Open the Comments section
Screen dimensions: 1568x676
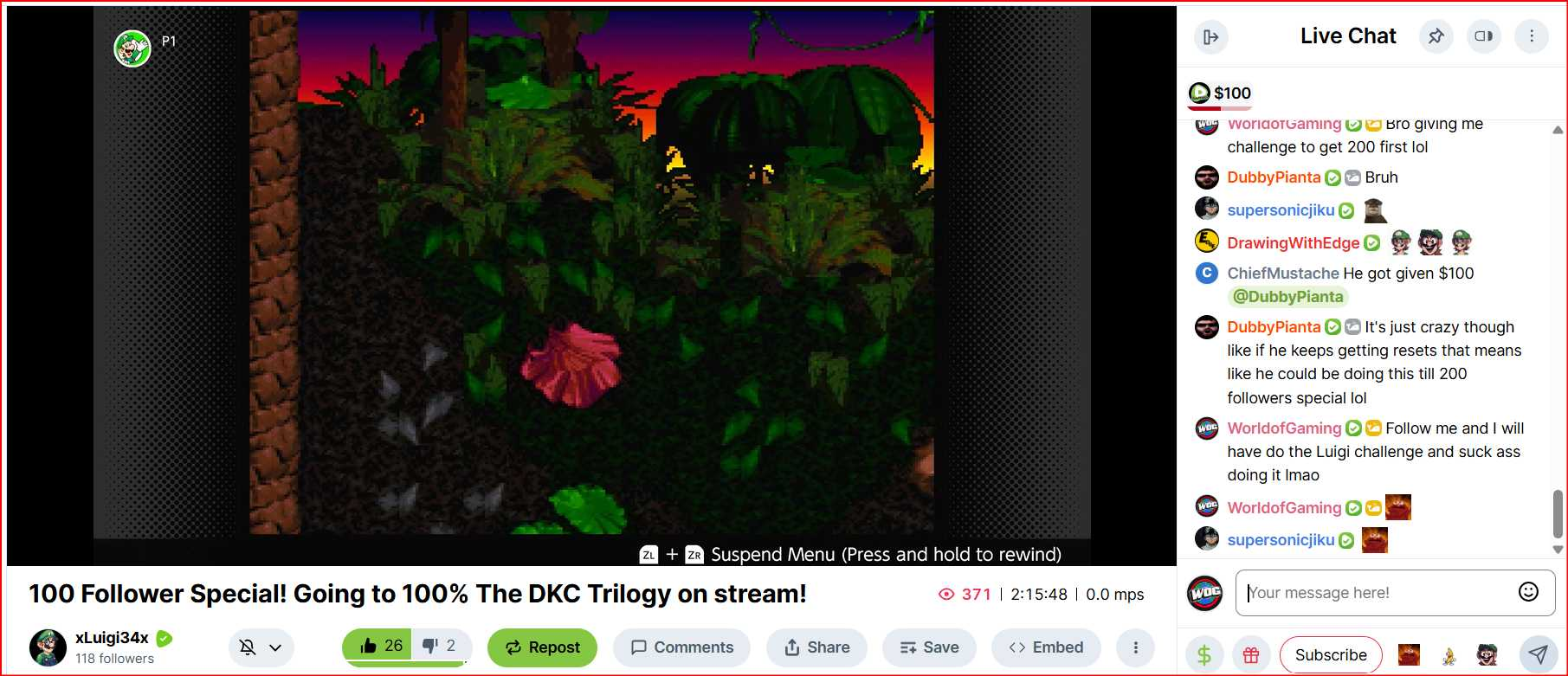682,647
